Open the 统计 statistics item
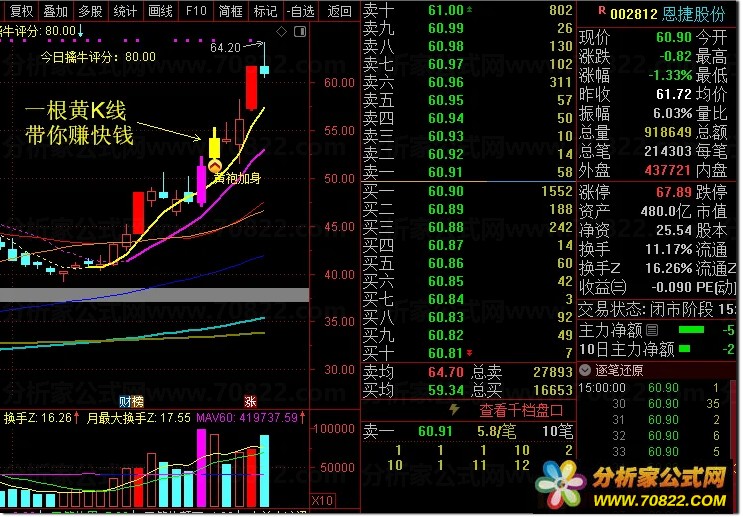 pyautogui.click(x=125, y=11)
